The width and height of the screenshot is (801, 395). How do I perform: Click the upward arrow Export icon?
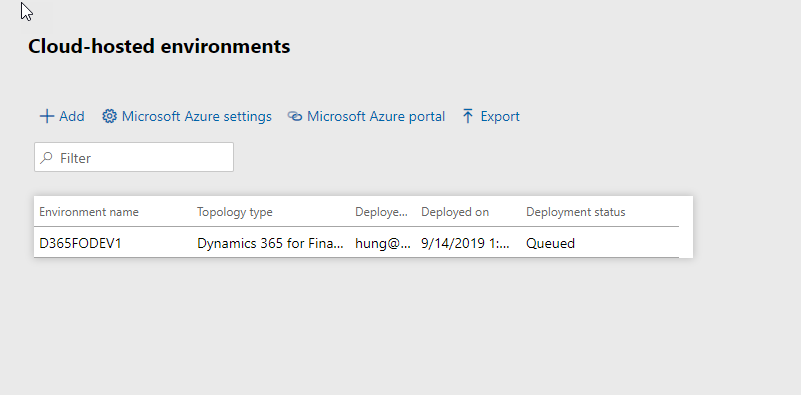pyautogui.click(x=467, y=117)
